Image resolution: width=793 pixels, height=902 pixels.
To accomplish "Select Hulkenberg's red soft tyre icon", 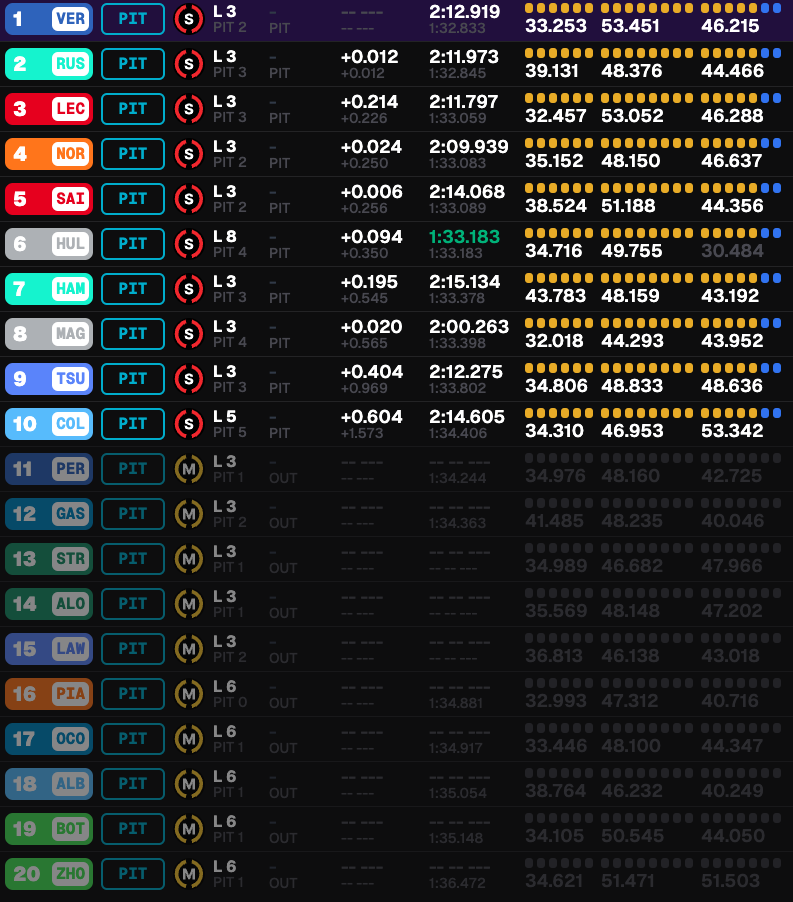I will pos(189,244).
